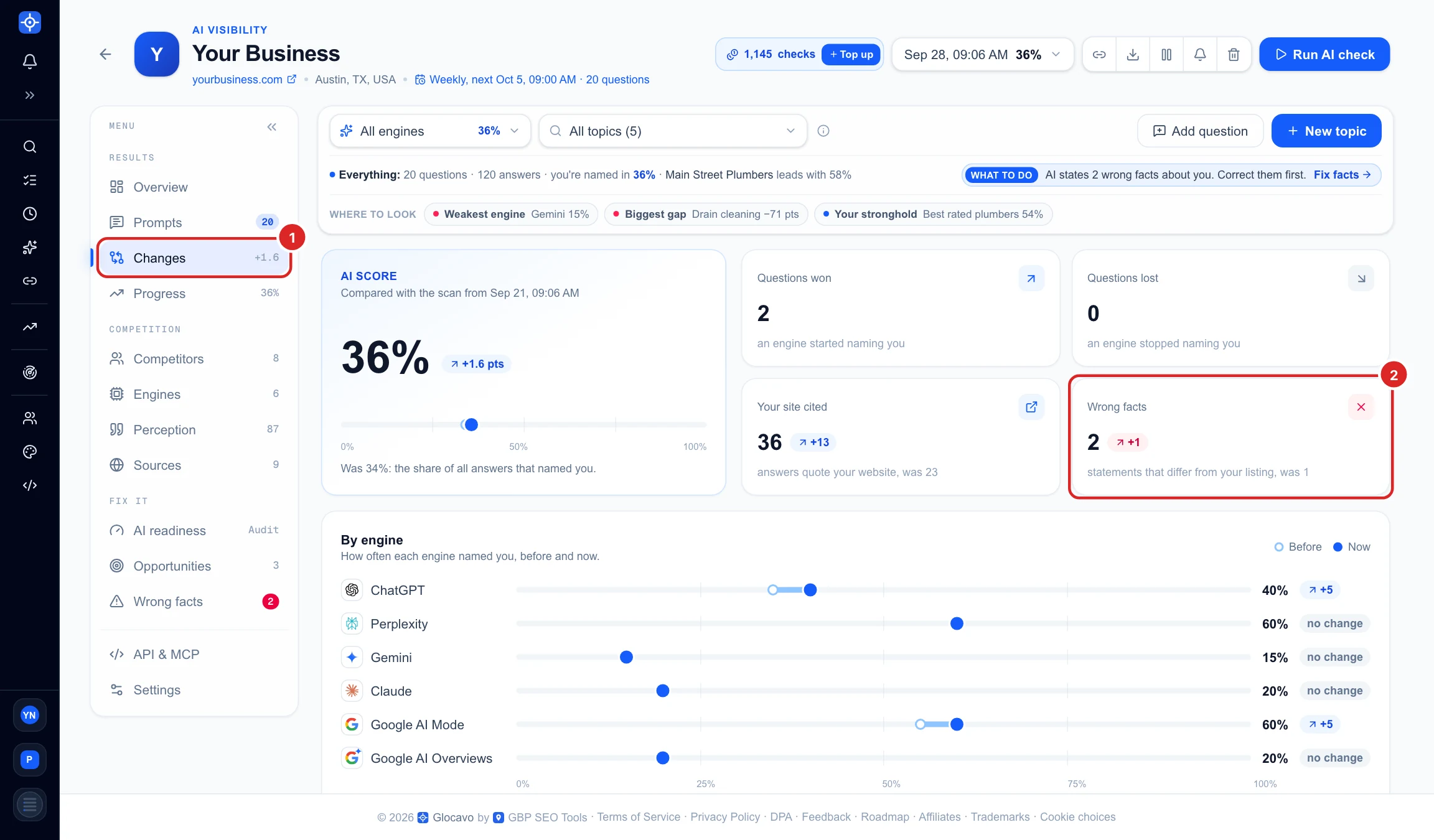Open the Questions won arrow icon
This screenshot has height=840, width=1434.
click(x=1031, y=278)
